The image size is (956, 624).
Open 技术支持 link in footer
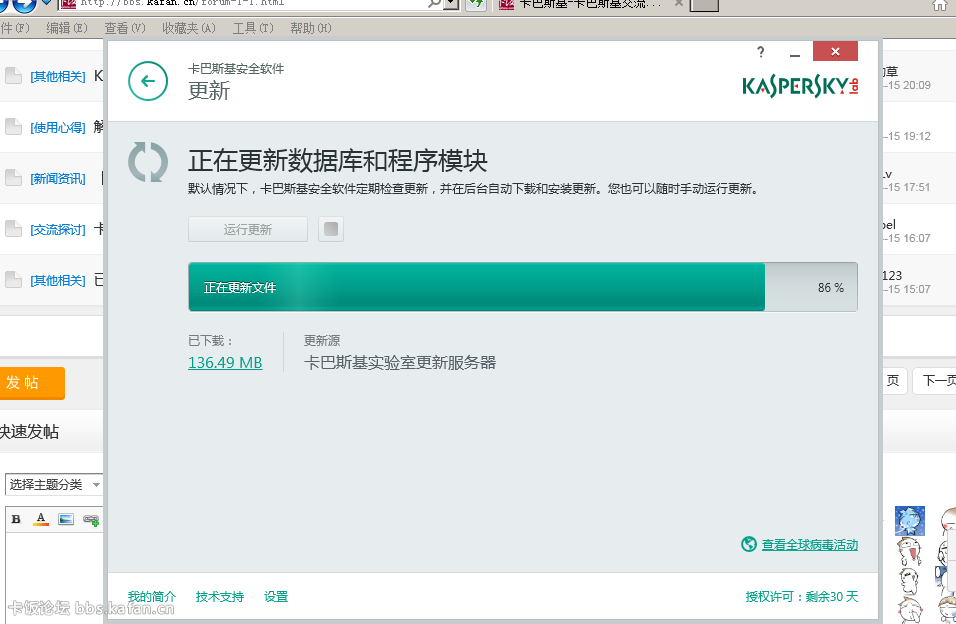click(219, 597)
